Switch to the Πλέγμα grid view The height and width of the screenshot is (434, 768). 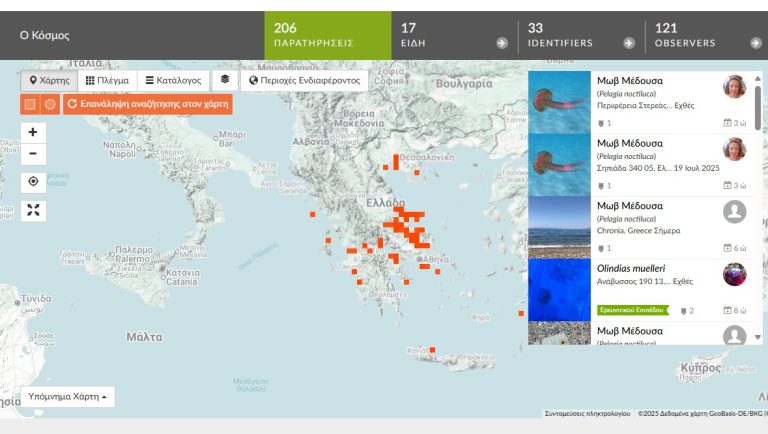(107, 80)
